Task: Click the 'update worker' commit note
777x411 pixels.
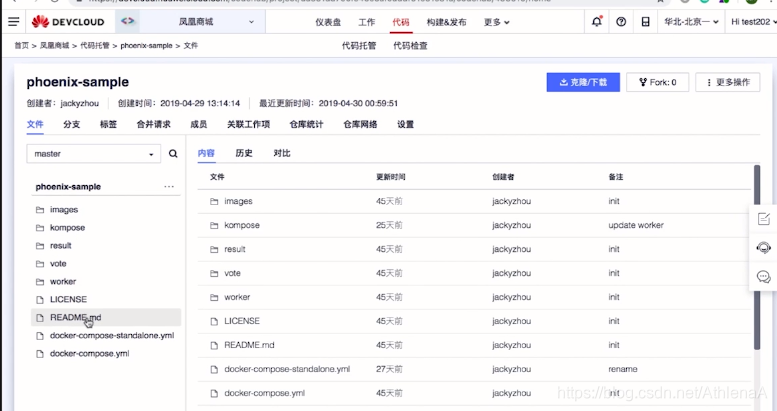Action: 636,225
